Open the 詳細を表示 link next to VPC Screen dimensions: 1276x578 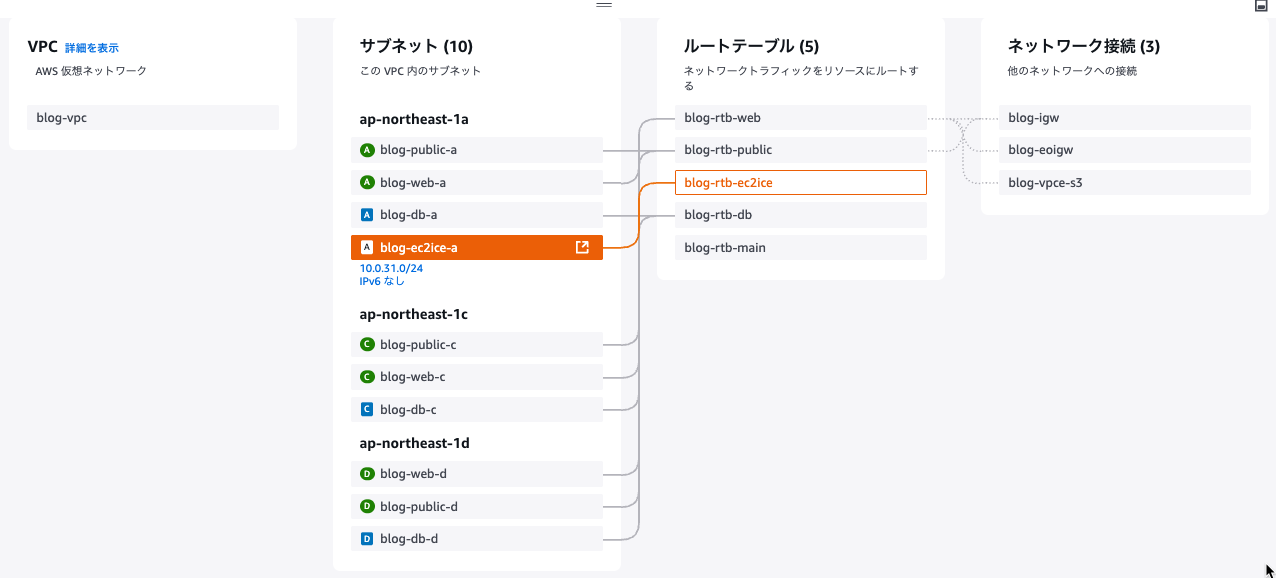92,48
